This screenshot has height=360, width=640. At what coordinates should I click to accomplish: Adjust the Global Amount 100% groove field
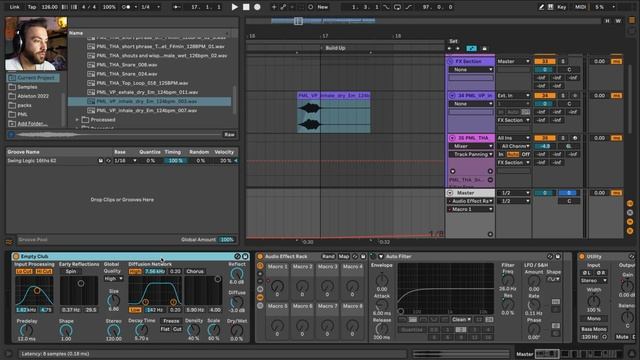click(227, 240)
